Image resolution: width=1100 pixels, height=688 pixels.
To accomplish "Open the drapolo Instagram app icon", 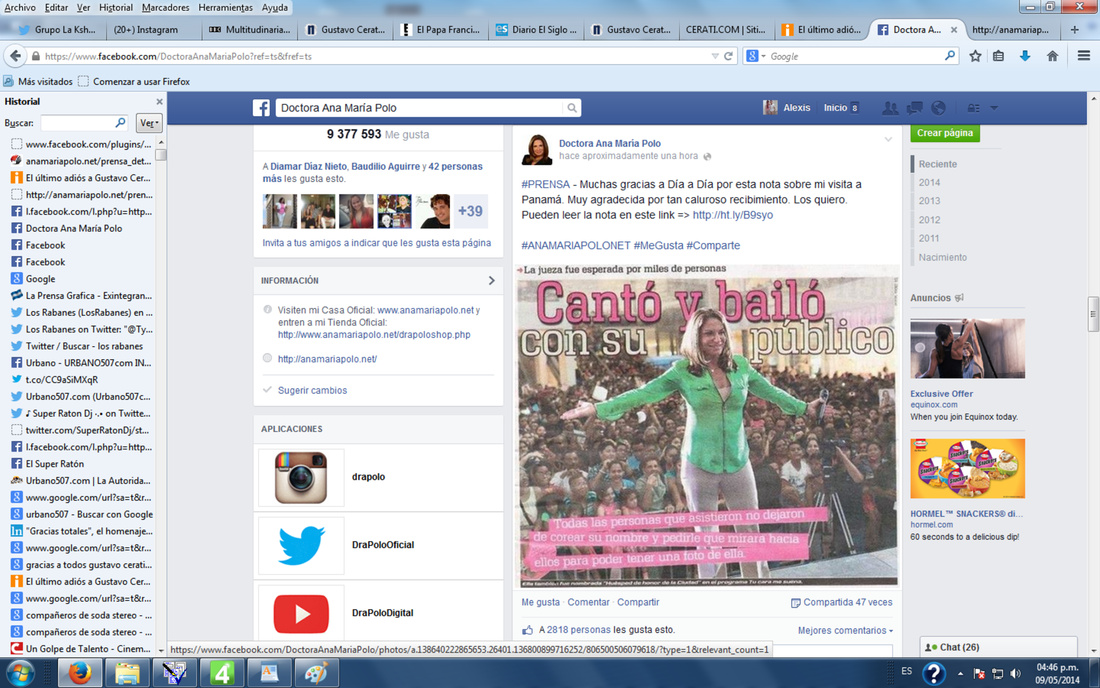I will tap(301, 478).
